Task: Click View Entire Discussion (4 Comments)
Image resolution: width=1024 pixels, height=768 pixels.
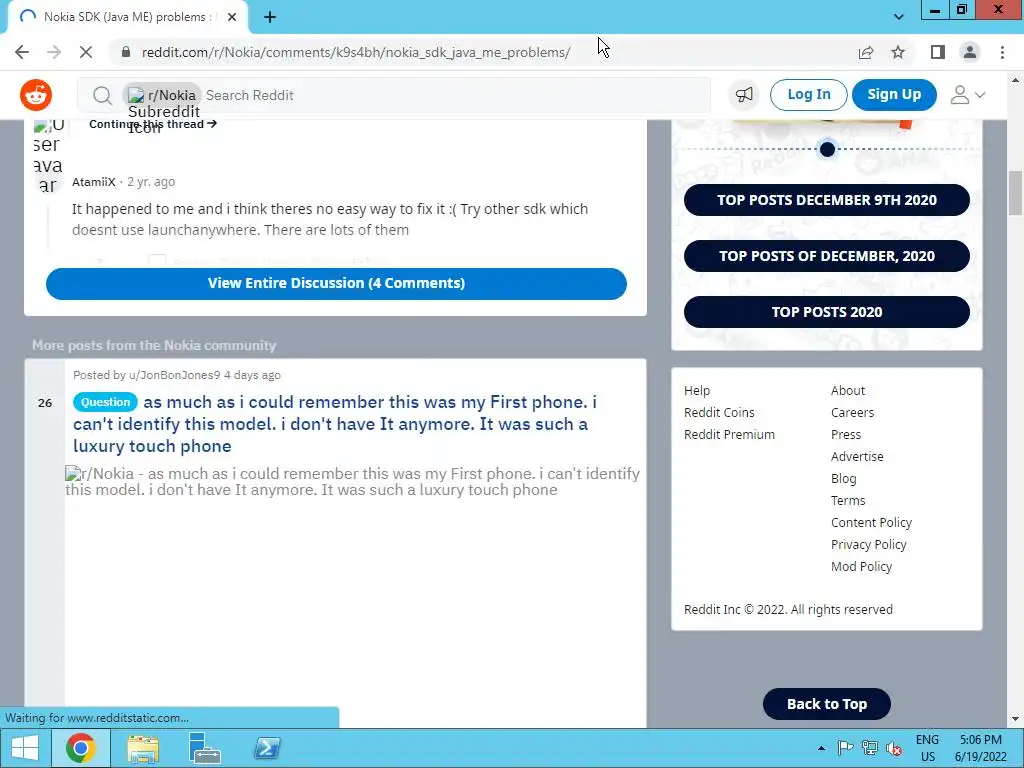Action: [x=336, y=283]
